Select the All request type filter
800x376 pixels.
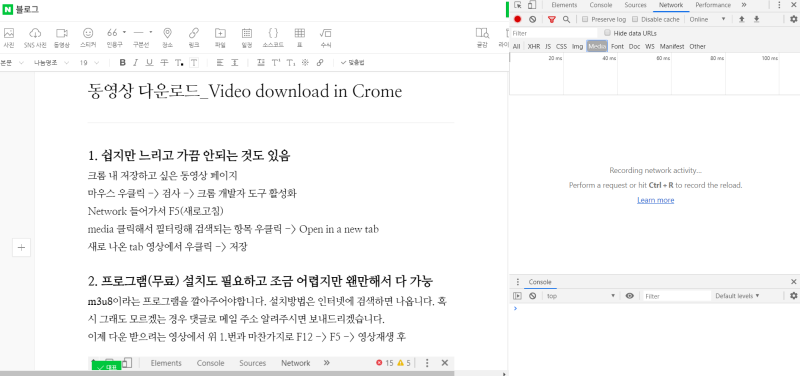[x=517, y=46]
